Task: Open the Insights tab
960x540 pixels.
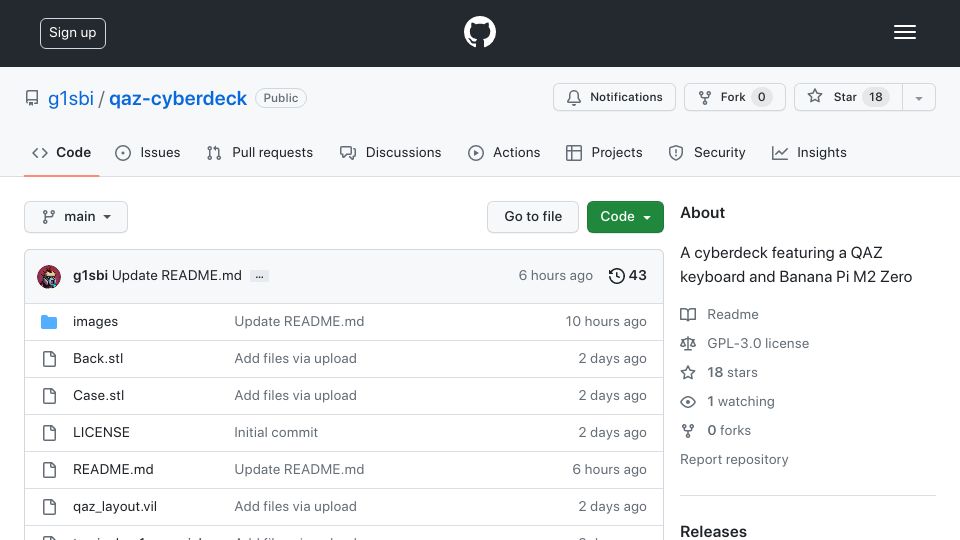Action: point(809,152)
